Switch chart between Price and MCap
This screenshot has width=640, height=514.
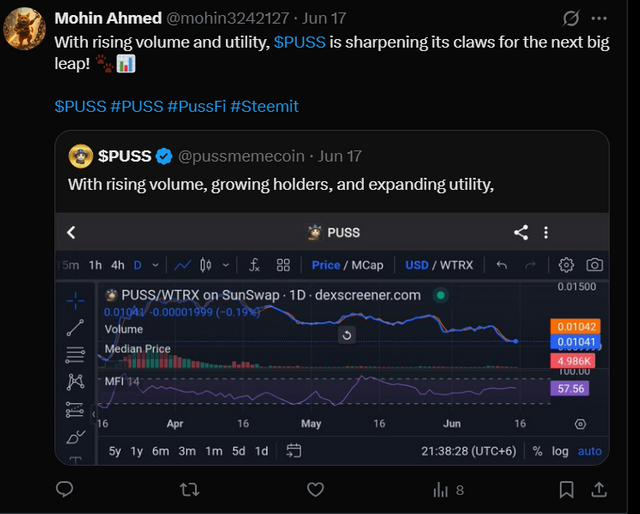point(347,265)
